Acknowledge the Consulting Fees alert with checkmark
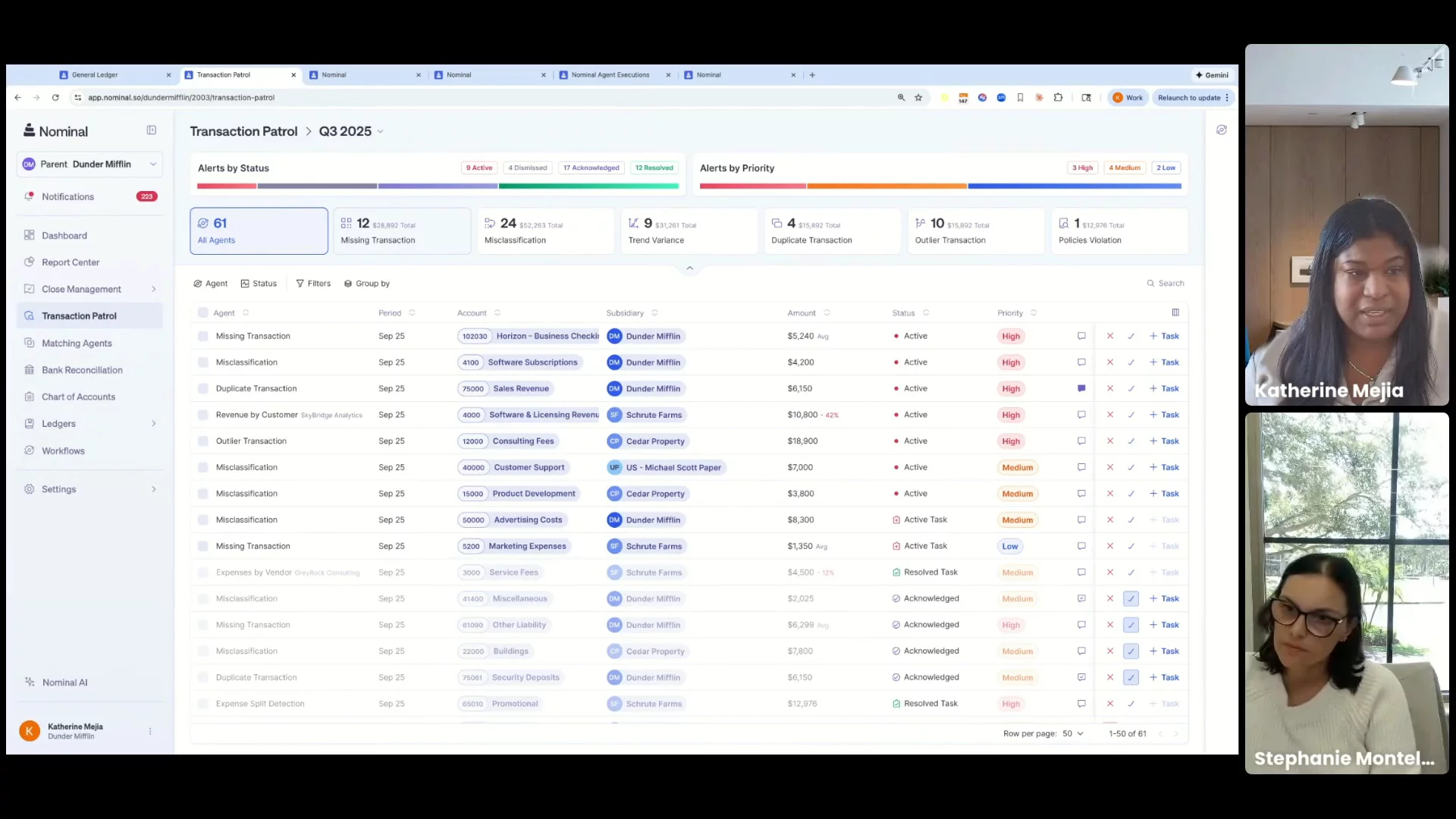1456x819 pixels. click(x=1131, y=441)
